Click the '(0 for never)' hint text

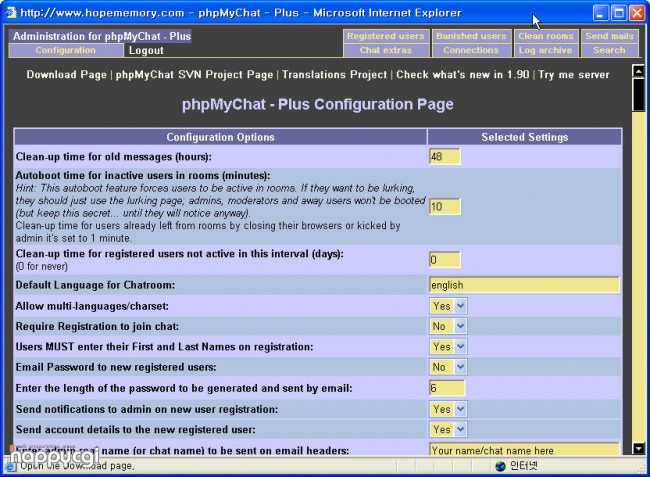tap(41, 266)
